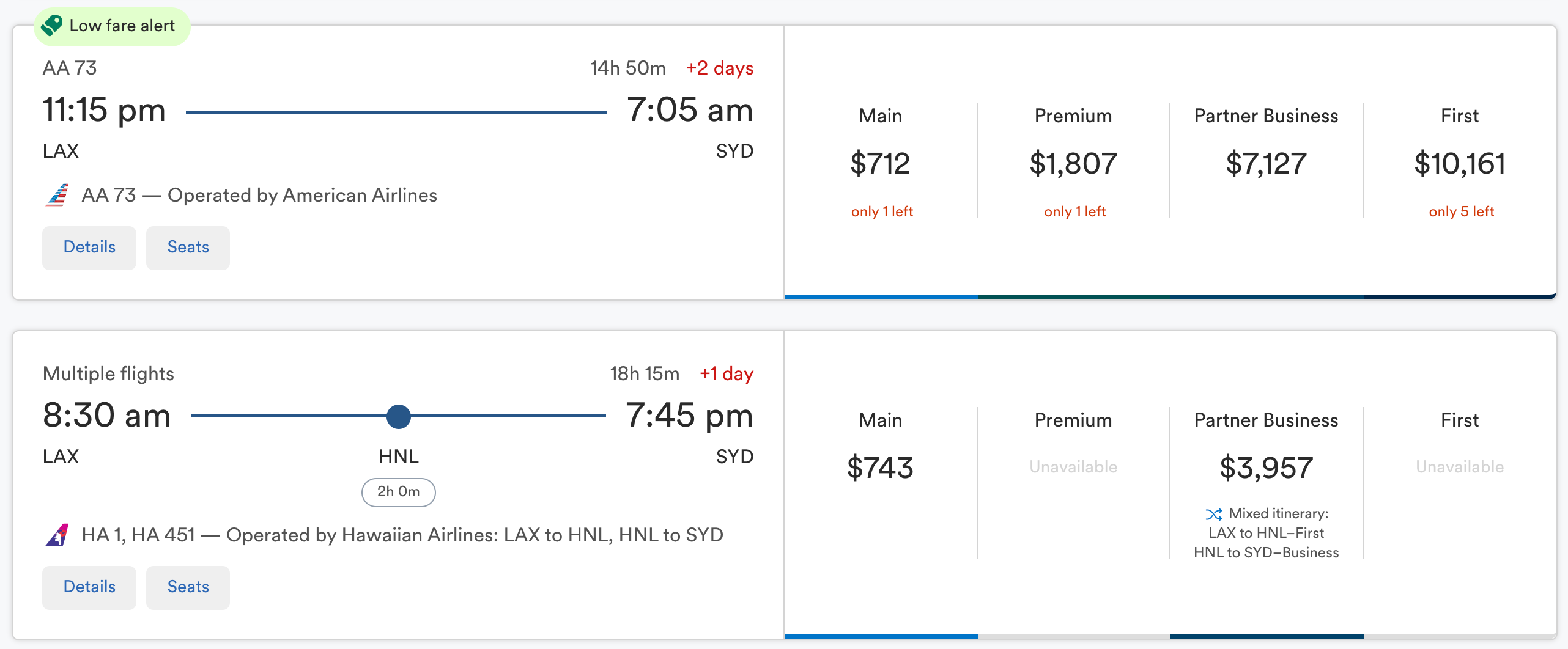
Task: Open Details for flight AA 73
Action: [x=89, y=248]
